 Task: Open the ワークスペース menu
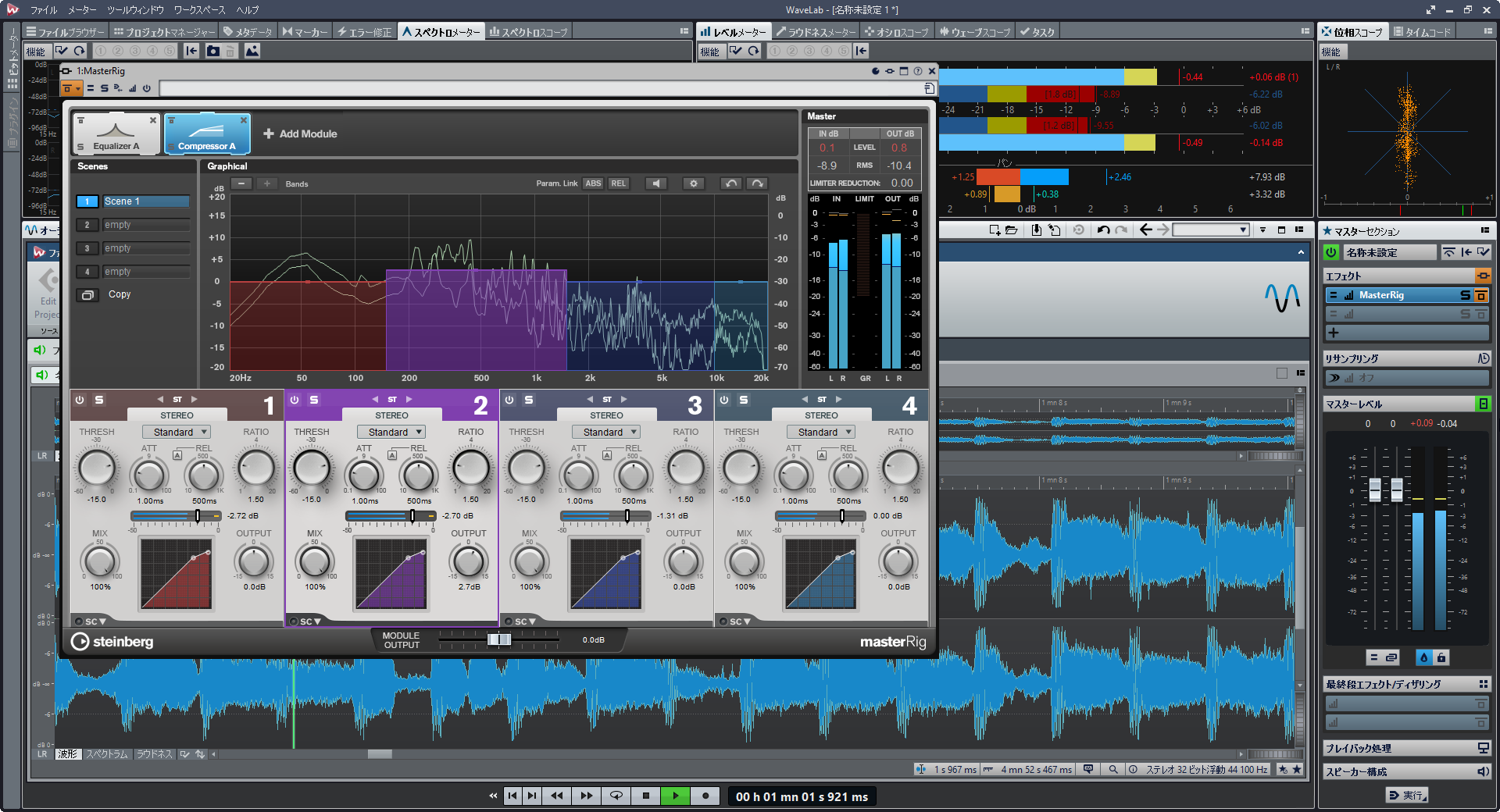click(199, 9)
